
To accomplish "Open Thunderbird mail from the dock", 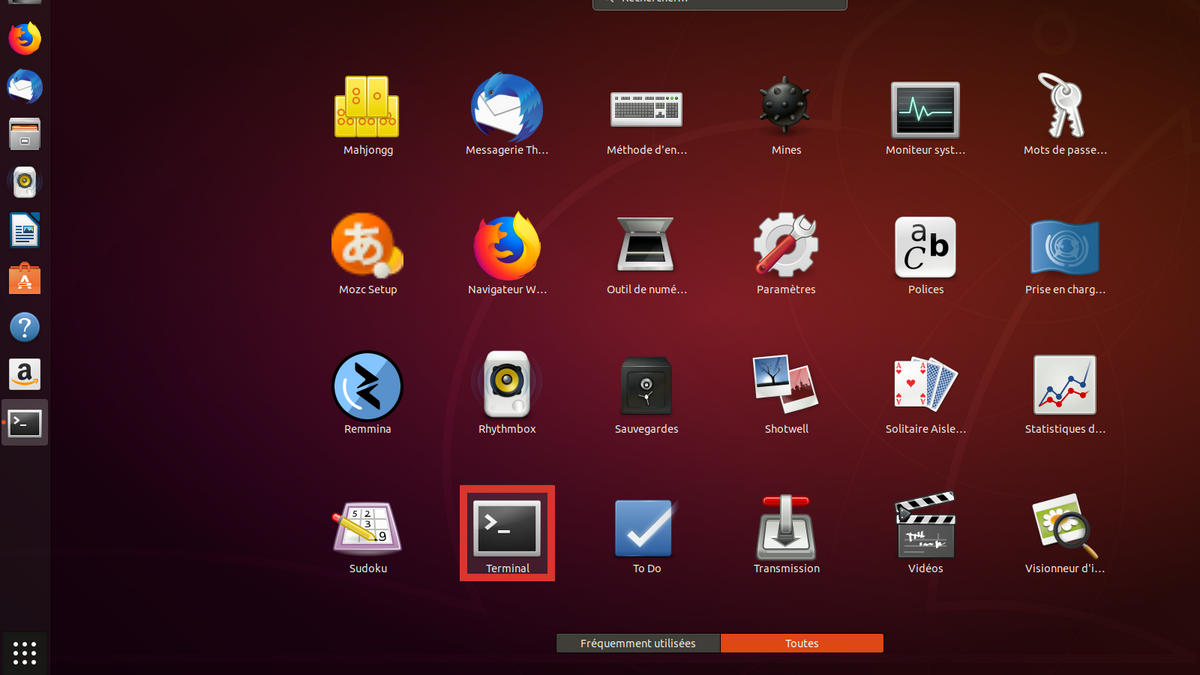I will pos(25,87).
